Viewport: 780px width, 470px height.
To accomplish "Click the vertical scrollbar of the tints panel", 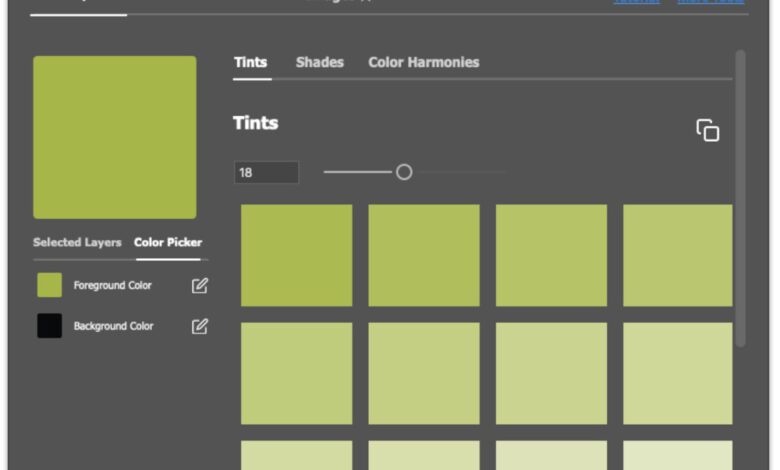I will point(740,200).
